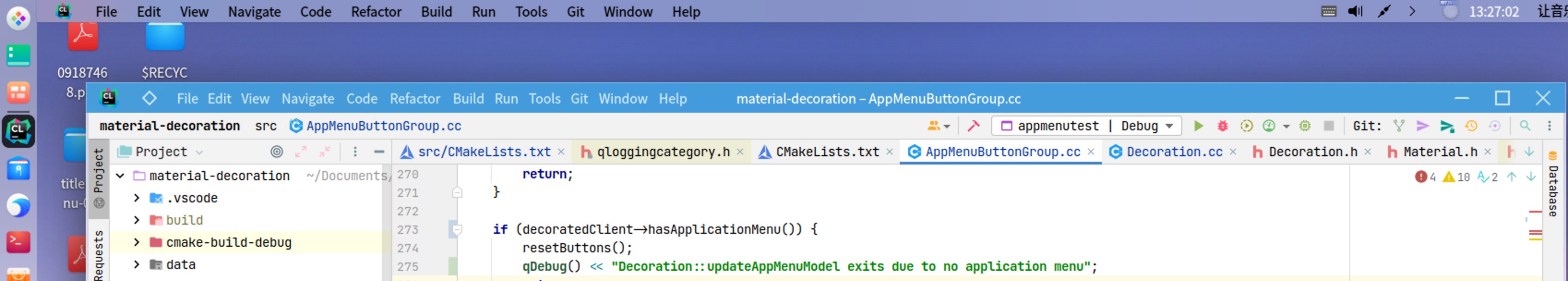Toggle the Database tool window side tab
This screenshot has width=1568, height=281.
(1553, 189)
